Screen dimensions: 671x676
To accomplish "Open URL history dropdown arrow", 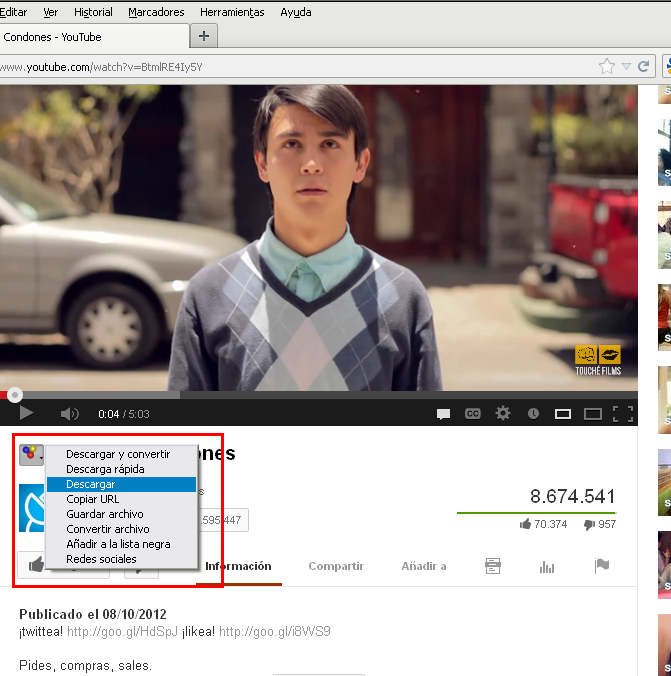I will [x=626, y=66].
